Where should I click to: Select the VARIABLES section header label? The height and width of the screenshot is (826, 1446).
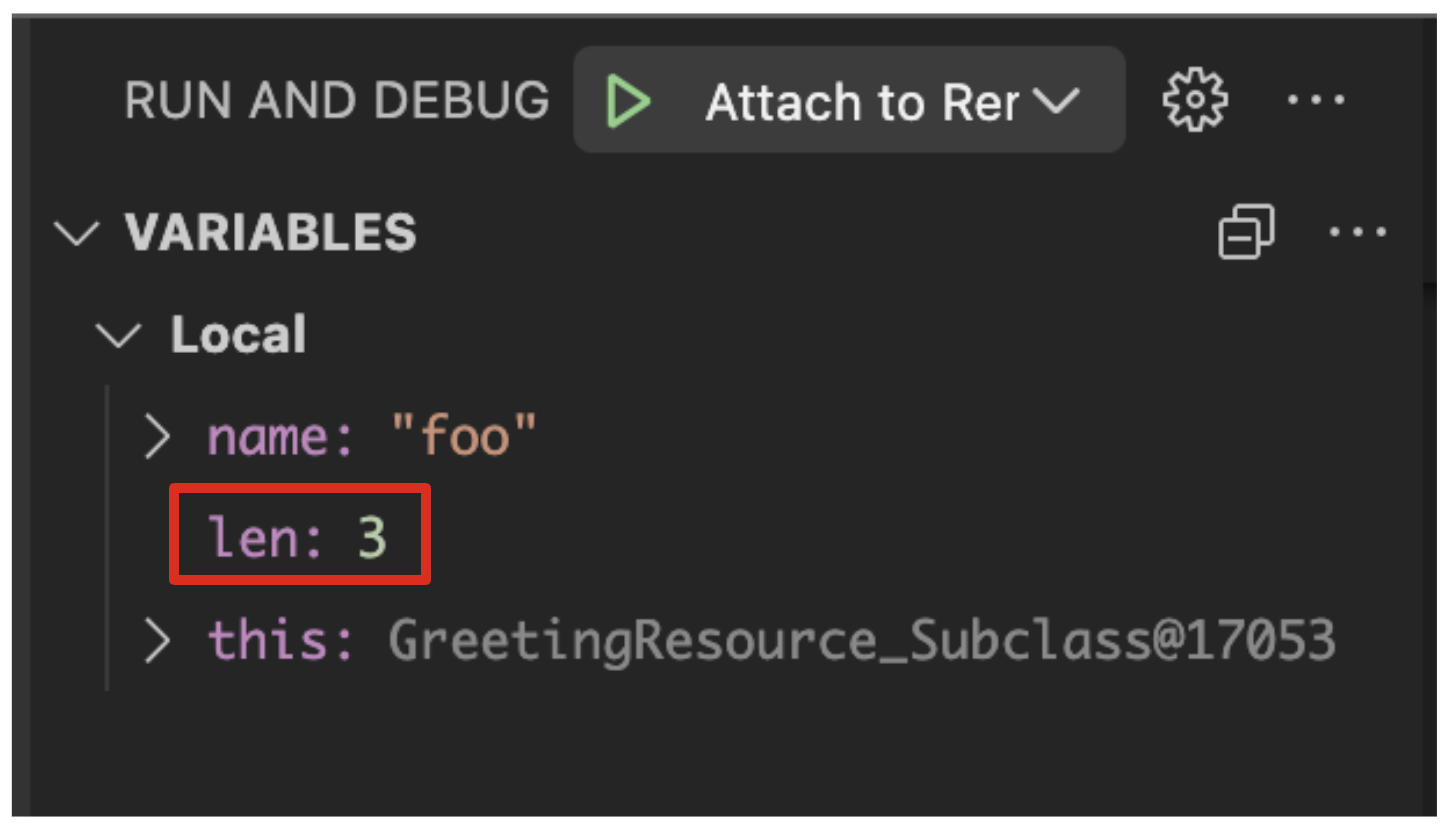(270, 233)
